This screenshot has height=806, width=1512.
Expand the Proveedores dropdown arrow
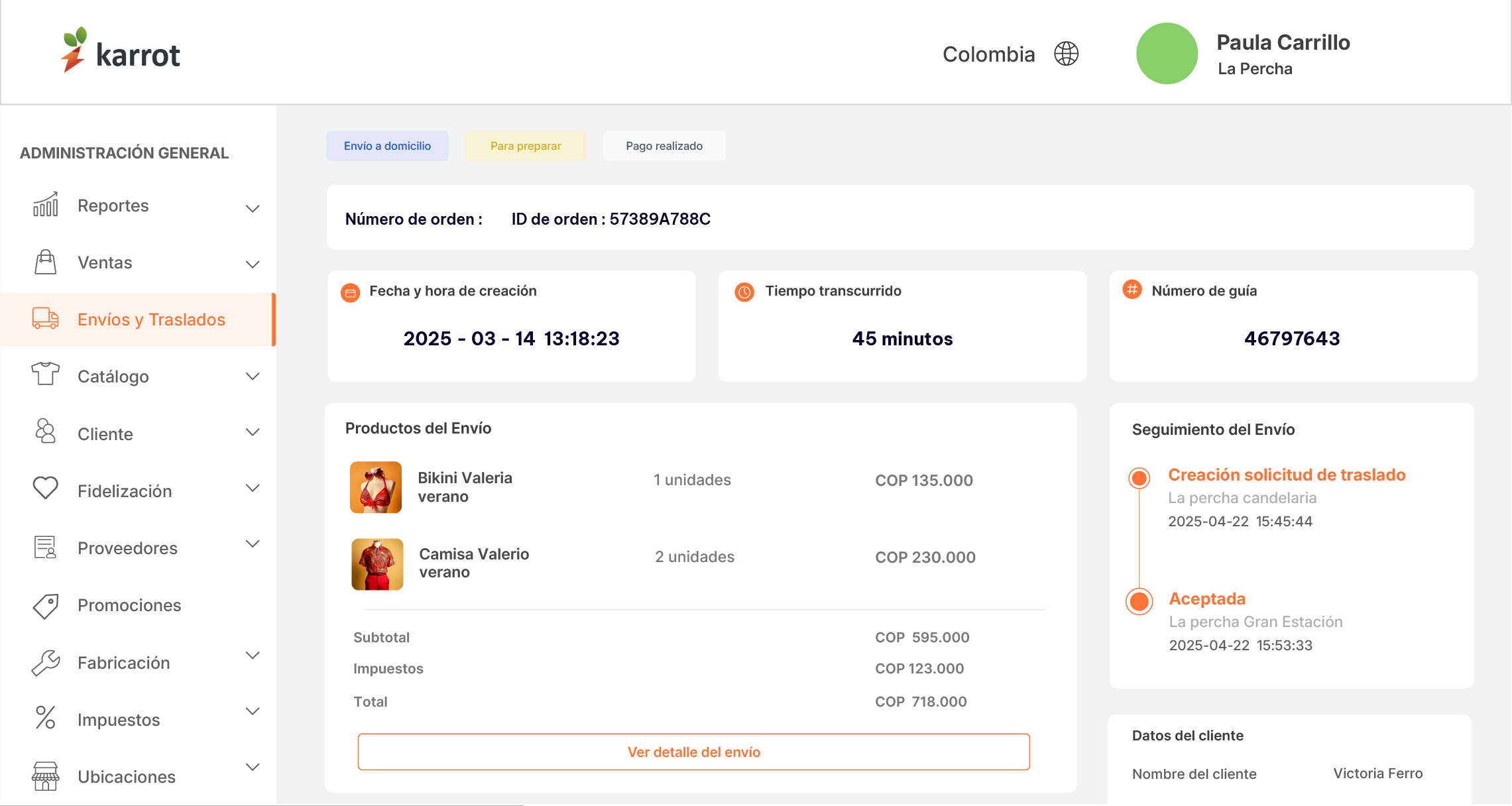(253, 544)
